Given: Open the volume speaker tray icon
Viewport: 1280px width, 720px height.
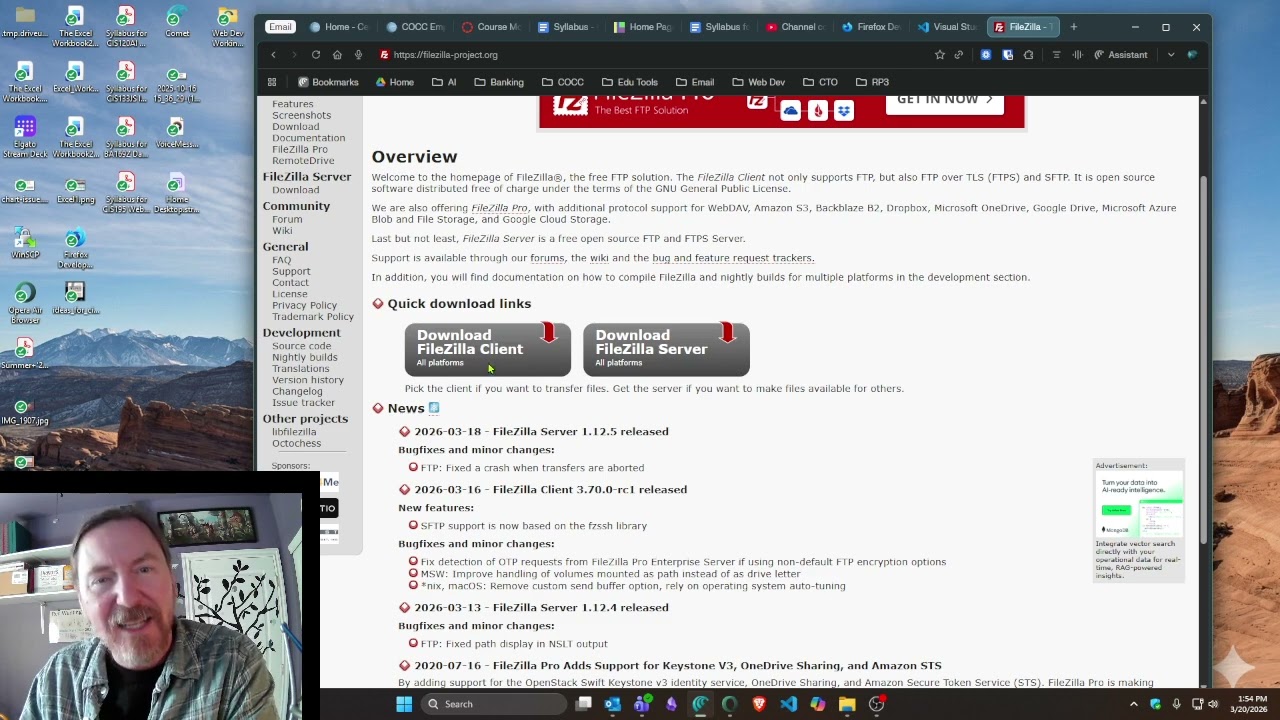Looking at the screenshot, I should 1213,704.
